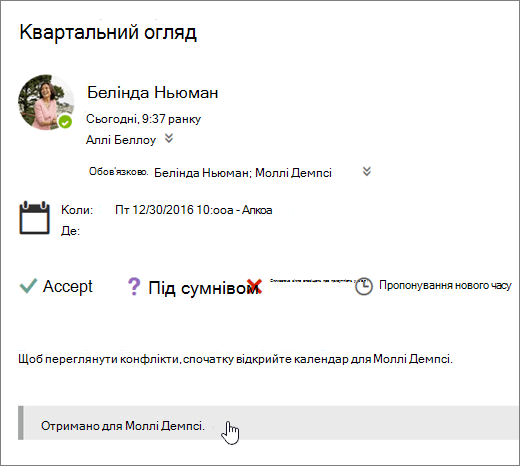Image resolution: width=520 pixels, height=466 pixels.
Task: Click attendee Моллі Демпсі in required list
Action: pyautogui.click(x=293, y=173)
